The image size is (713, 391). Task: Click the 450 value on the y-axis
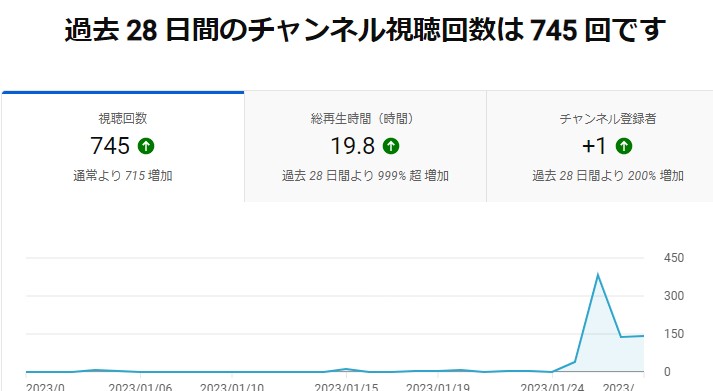pyautogui.click(x=673, y=258)
